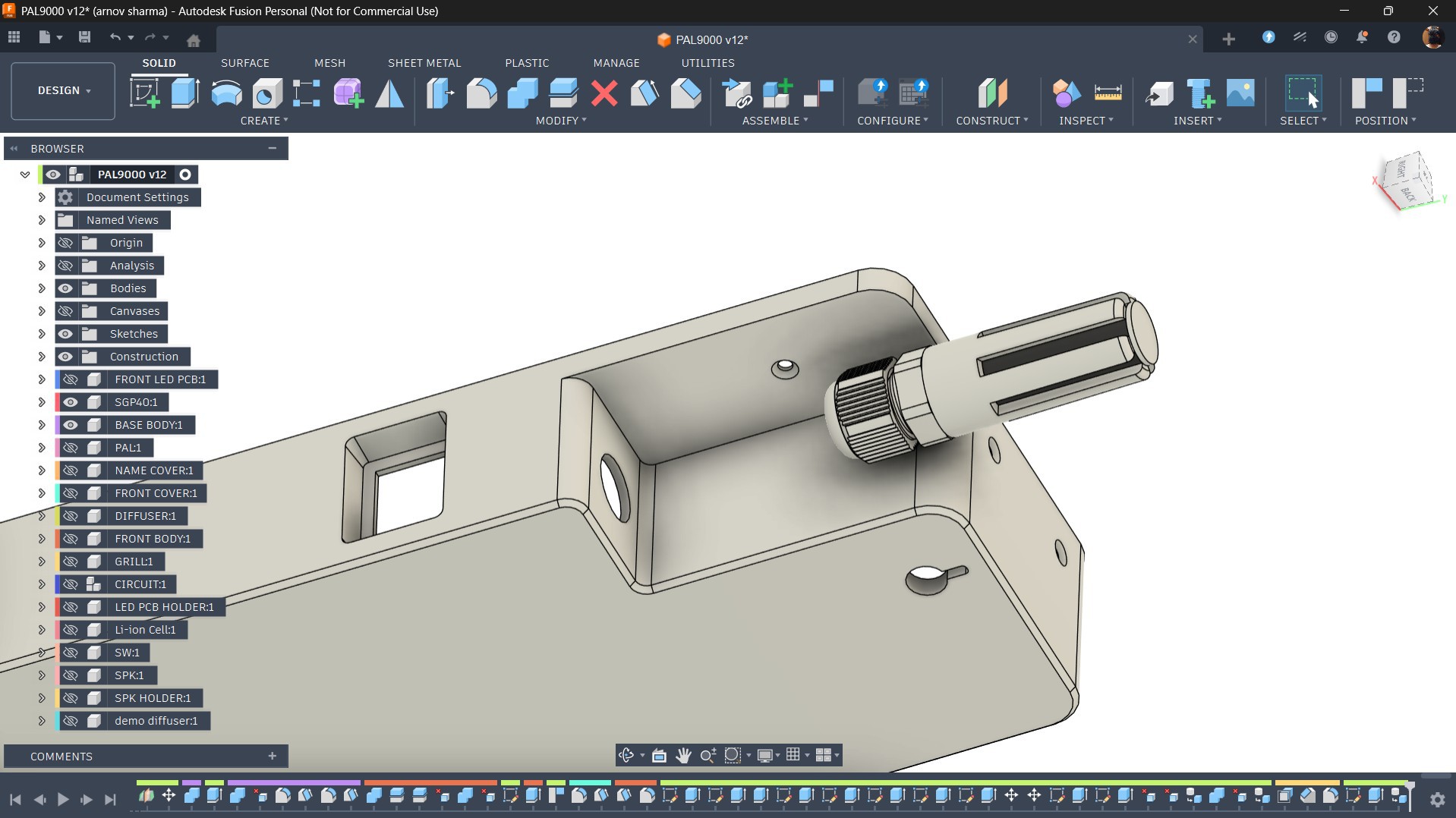Expand the CIRCUIT:1 tree node
The height and width of the screenshot is (818, 1456).
coord(42,584)
